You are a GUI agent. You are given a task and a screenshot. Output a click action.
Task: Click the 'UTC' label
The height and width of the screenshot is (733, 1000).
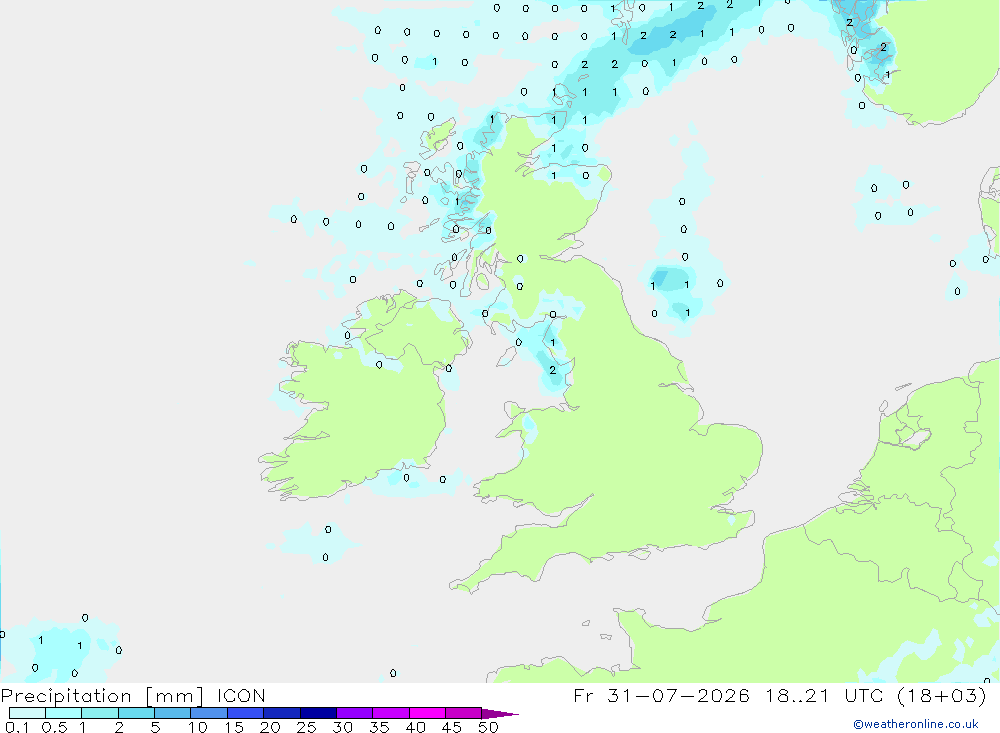[864, 695]
